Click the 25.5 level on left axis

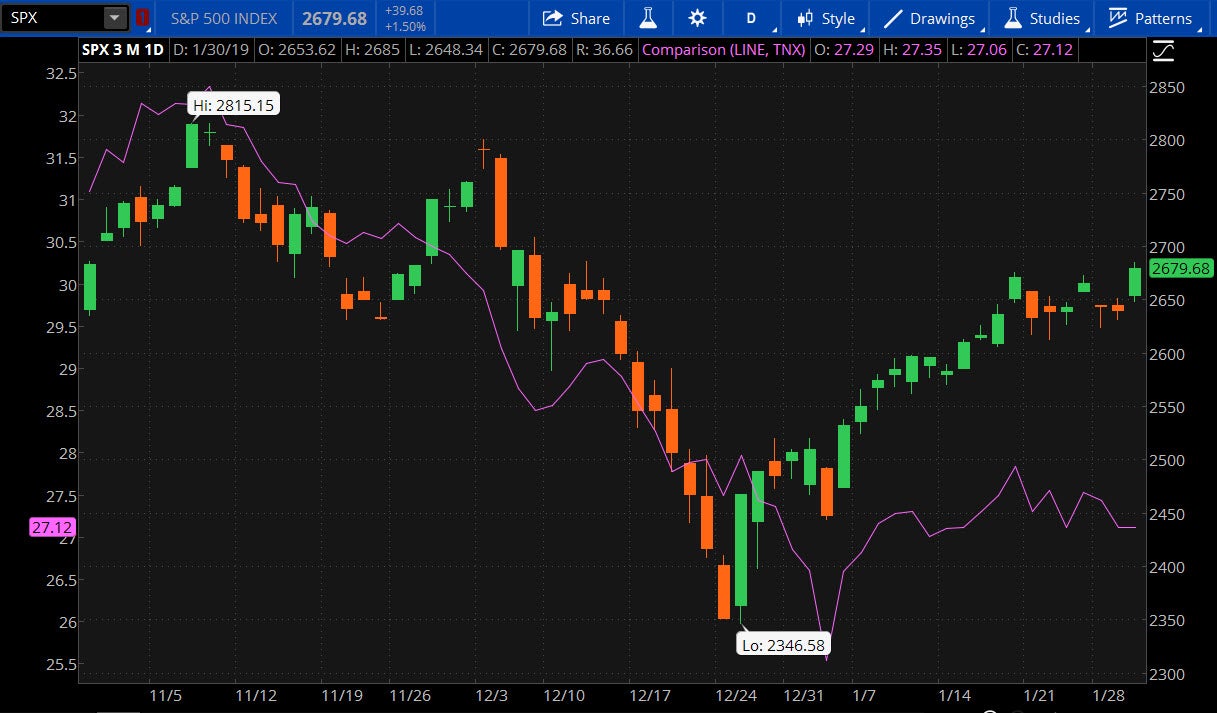[61, 664]
